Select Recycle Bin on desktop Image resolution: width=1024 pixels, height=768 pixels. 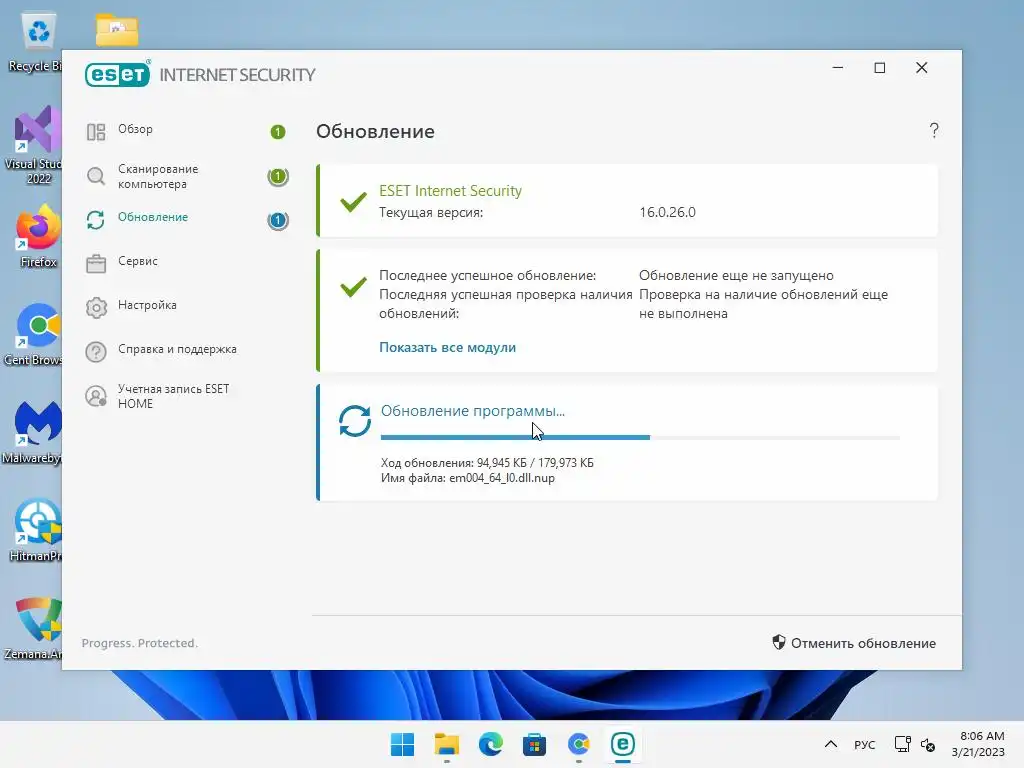[37, 42]
